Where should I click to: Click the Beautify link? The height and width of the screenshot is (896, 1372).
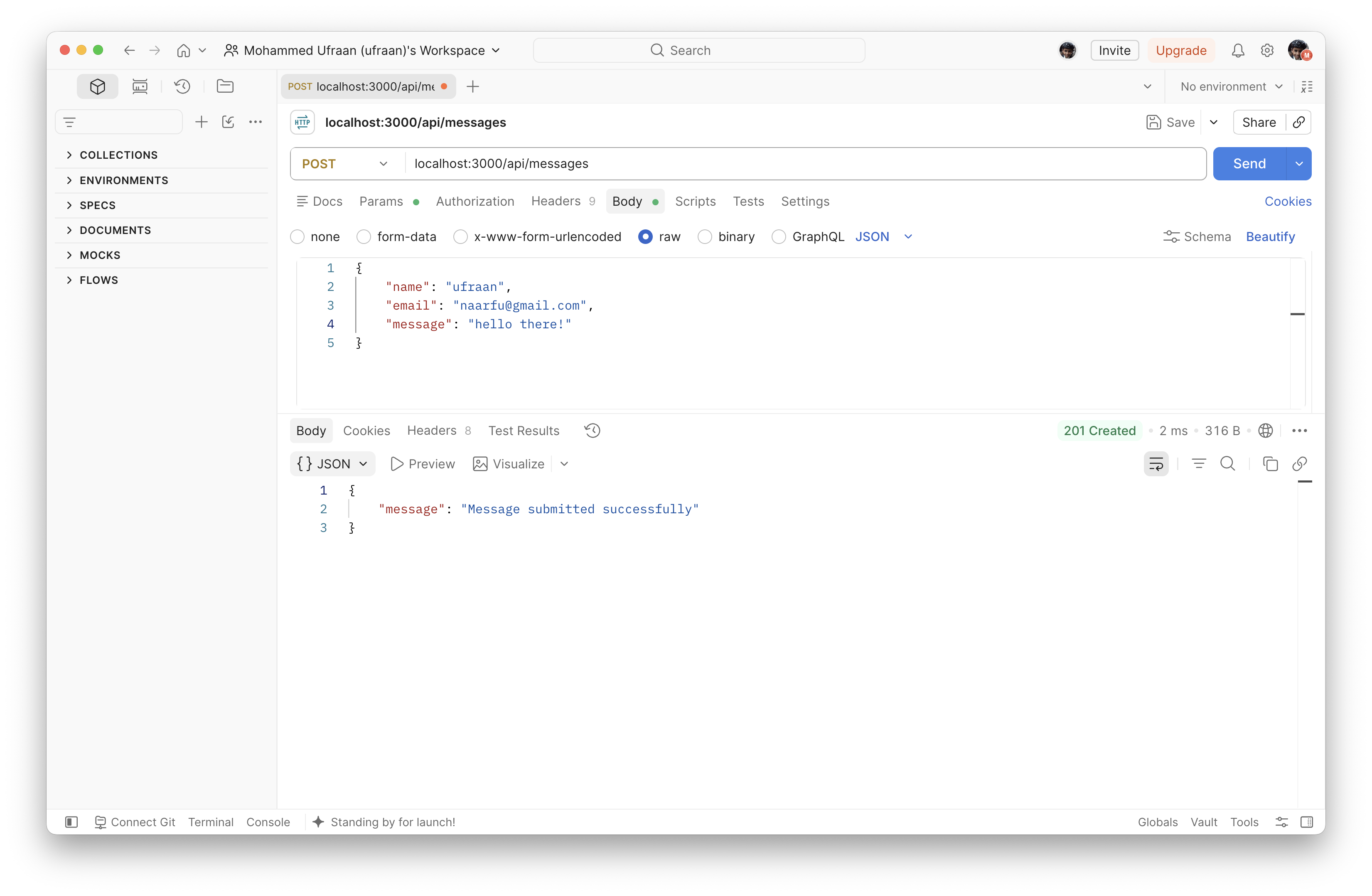(x=1270, y=237)
